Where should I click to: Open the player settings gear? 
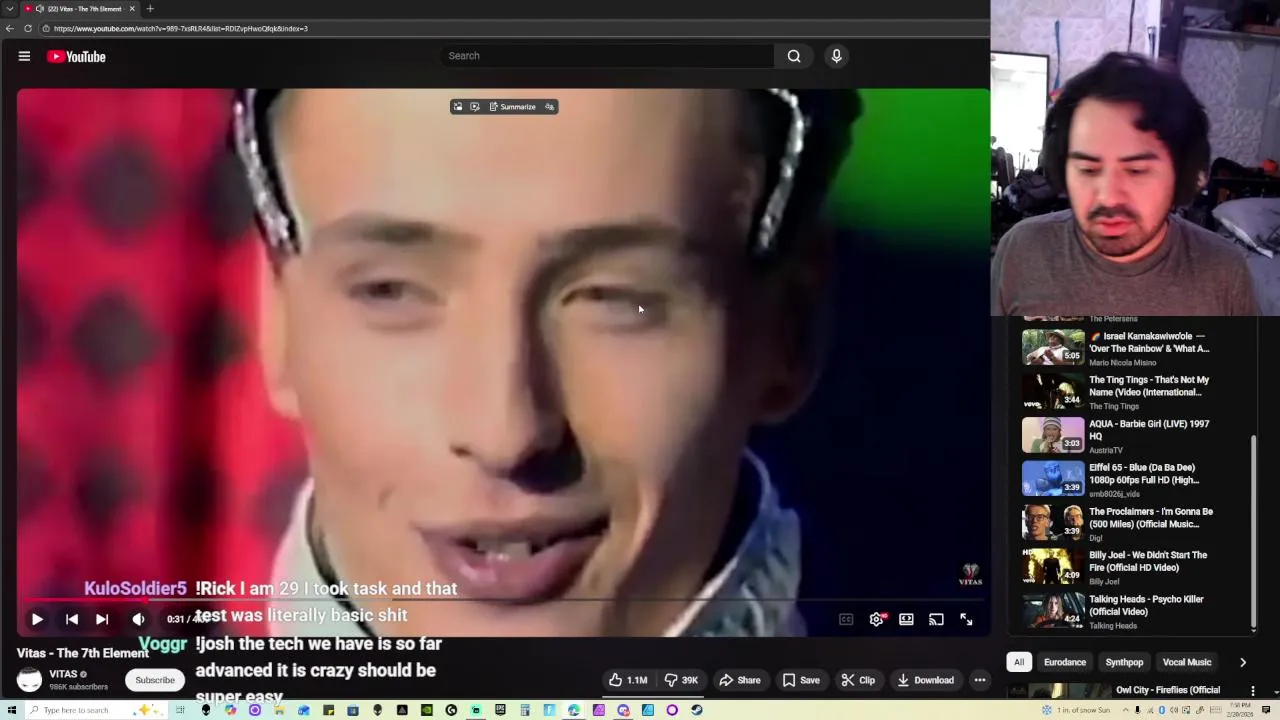pyautogui.click(x=877, y=620)
